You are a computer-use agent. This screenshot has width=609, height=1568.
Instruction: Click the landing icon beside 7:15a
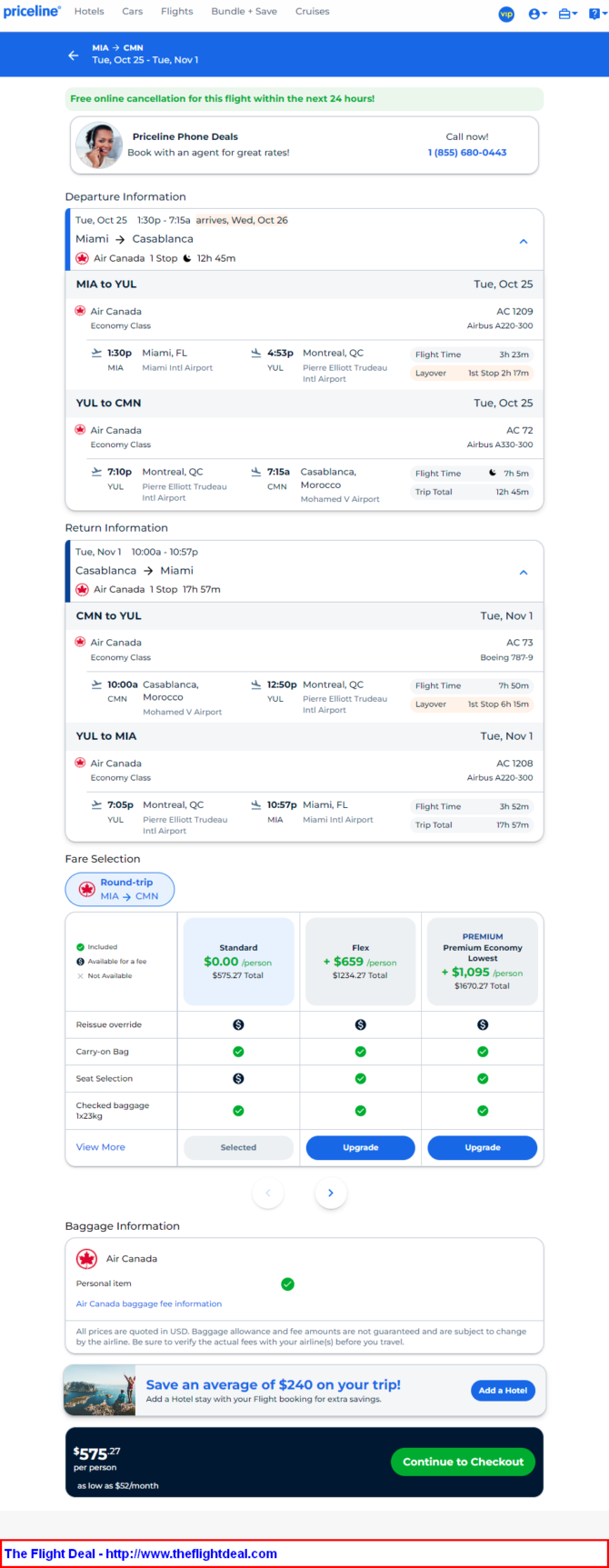[x=256, y=472]
